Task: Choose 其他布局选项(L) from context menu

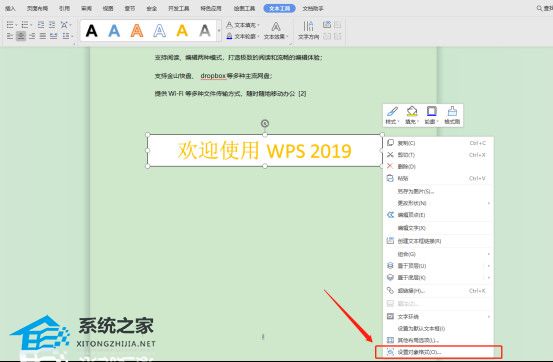Action: [438, 340]
